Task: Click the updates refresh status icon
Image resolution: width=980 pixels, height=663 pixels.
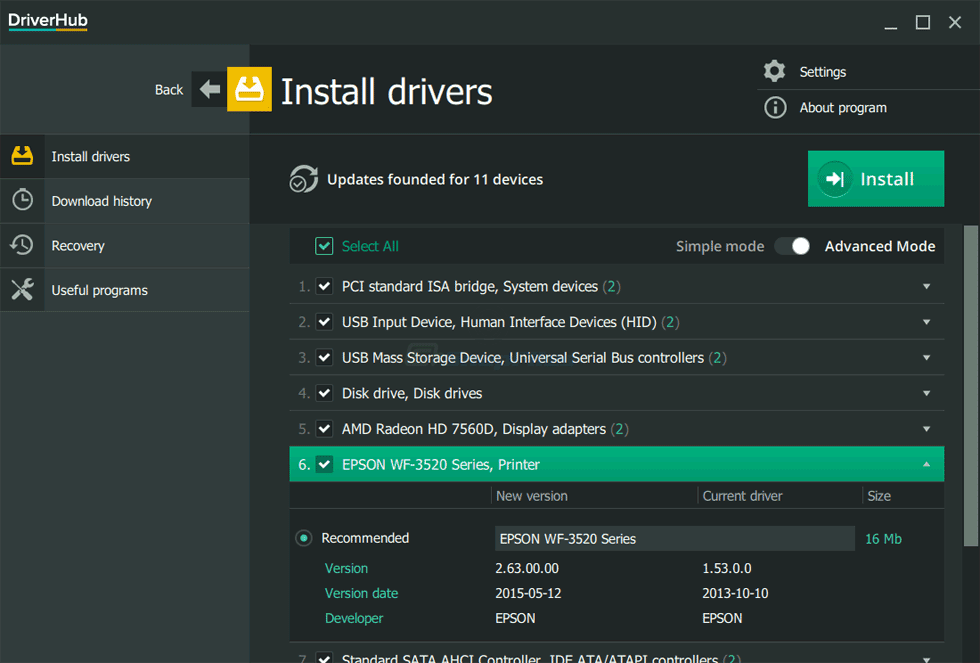Action: click(x=303, y=179)
